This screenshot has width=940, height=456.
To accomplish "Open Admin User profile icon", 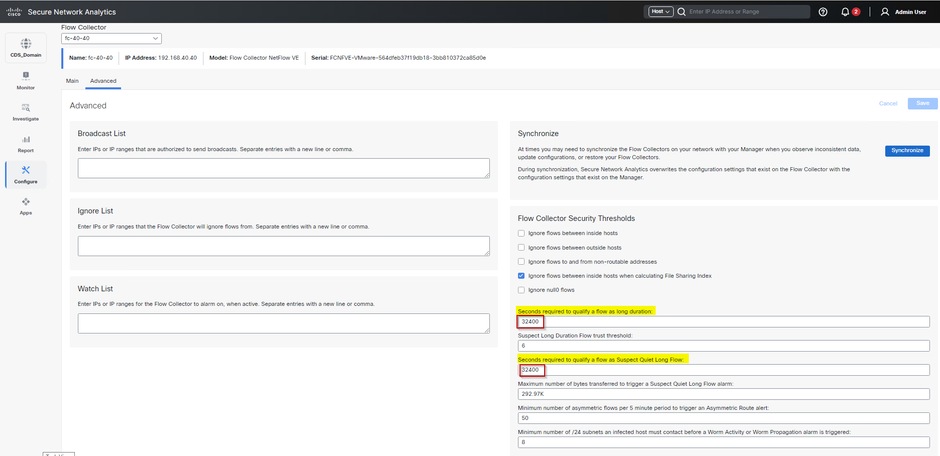I will point(884,12).
